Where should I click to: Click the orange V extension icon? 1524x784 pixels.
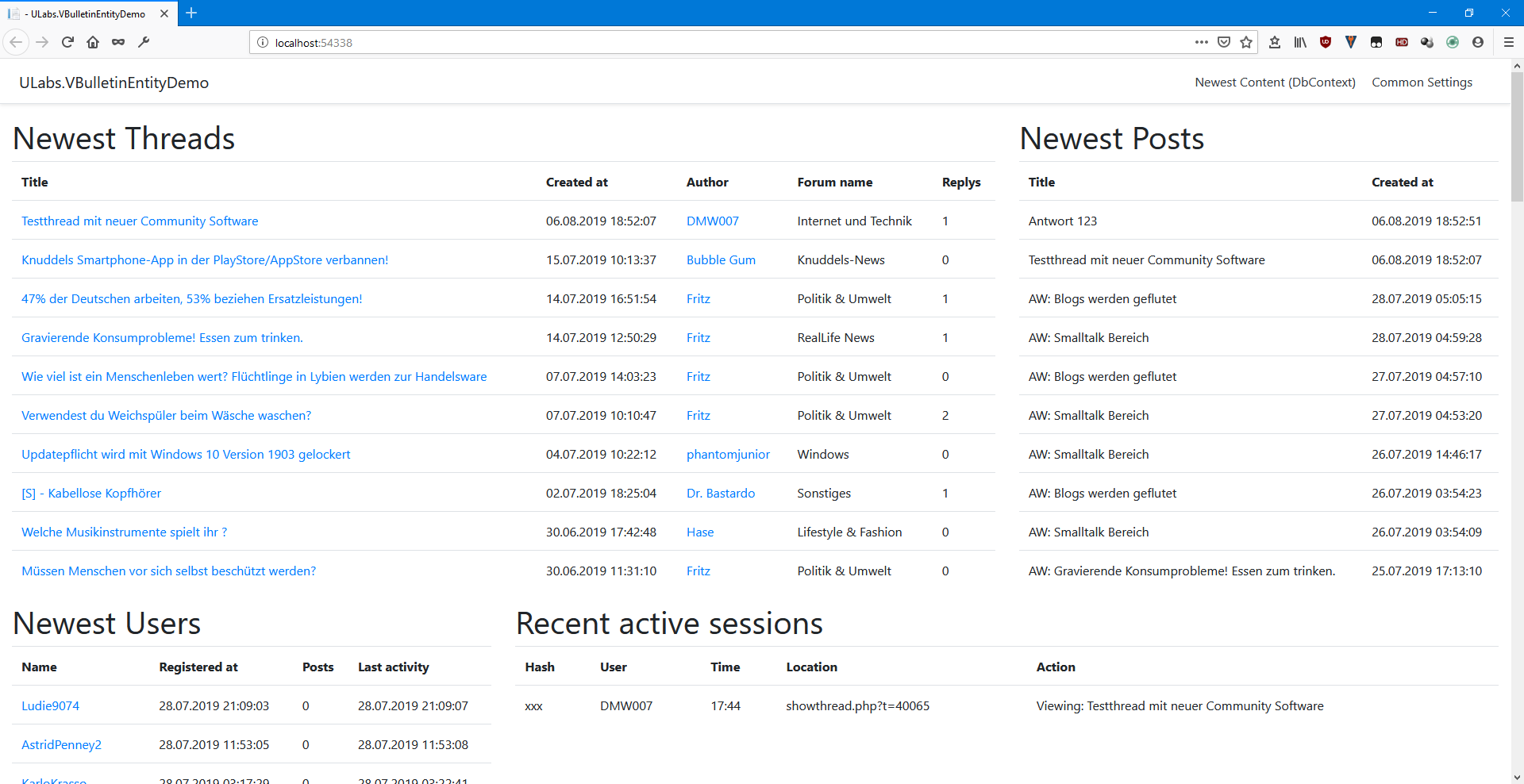point(1351,42)
